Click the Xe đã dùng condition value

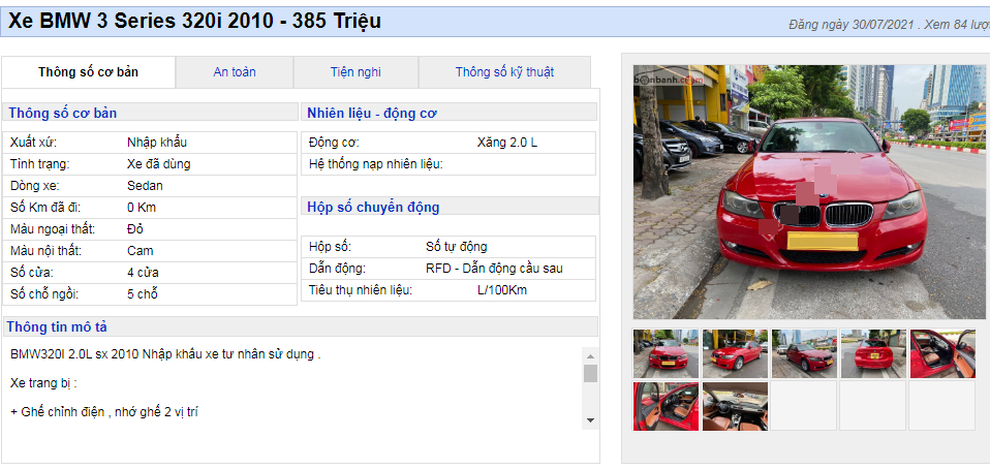pyautogui.click(x=158, y=164)
